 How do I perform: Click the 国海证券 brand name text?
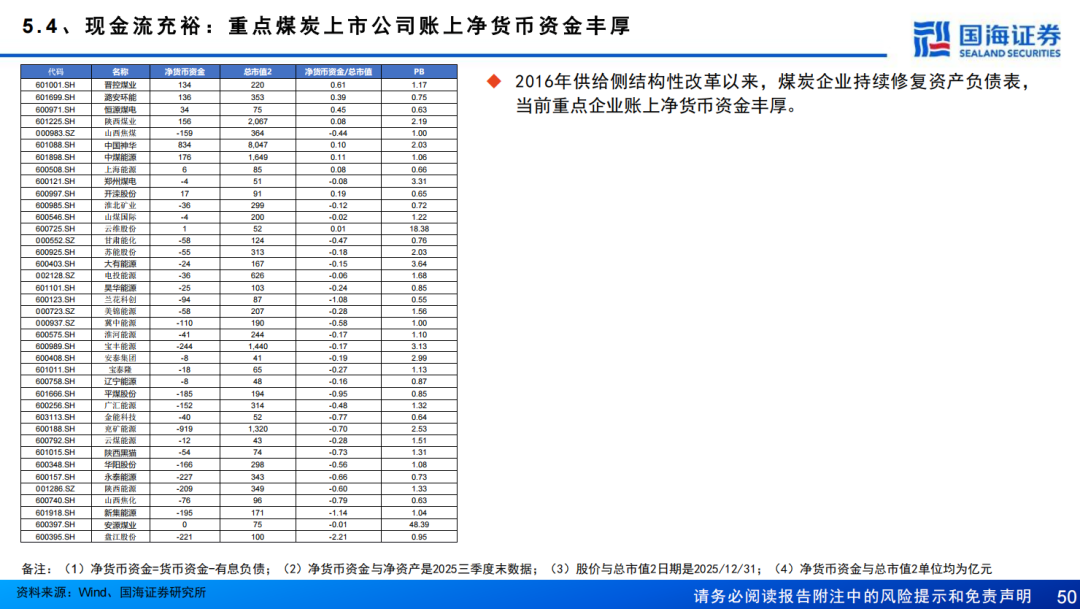coord(1010,33)
